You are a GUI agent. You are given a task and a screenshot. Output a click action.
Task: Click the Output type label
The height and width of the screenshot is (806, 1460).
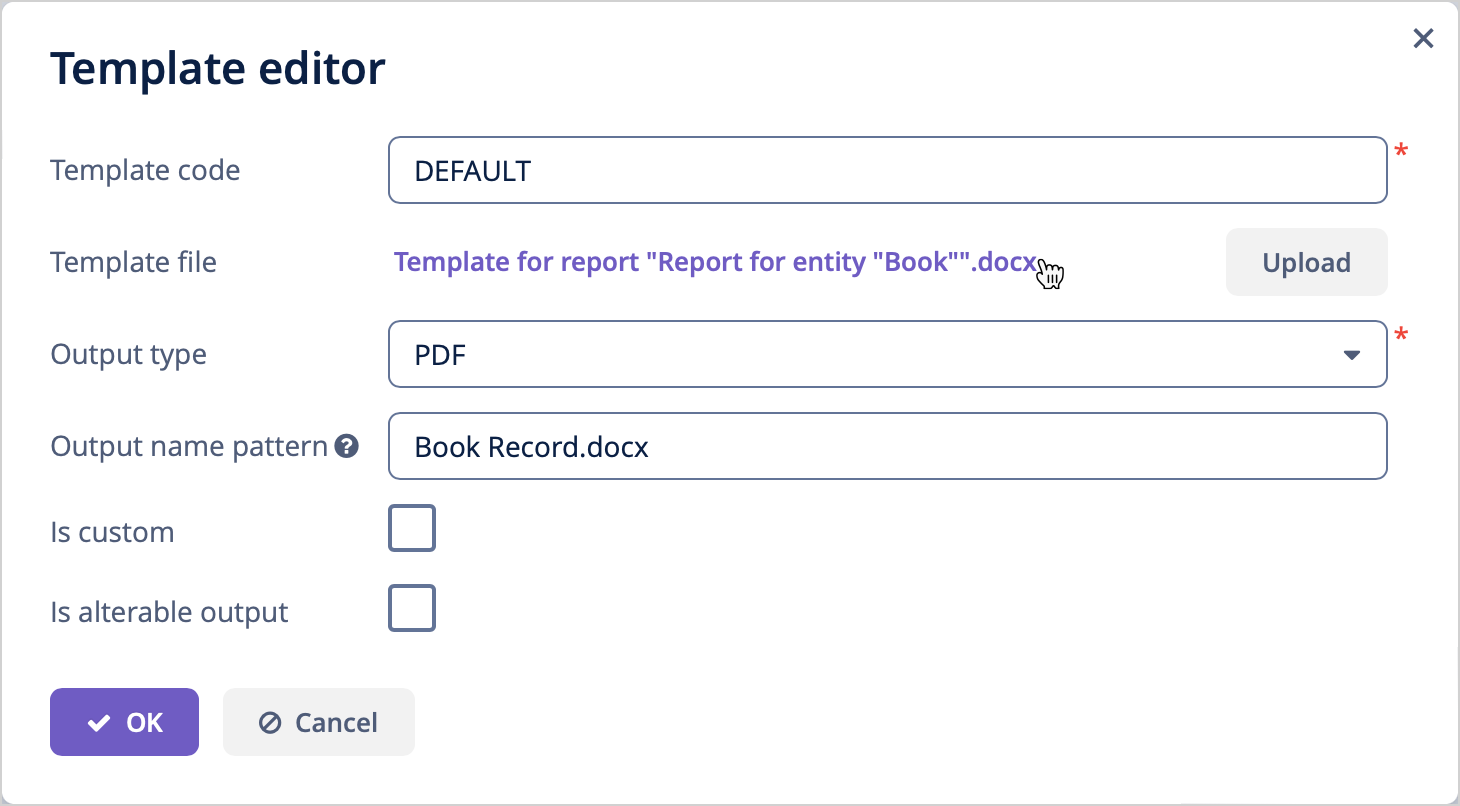128,355
